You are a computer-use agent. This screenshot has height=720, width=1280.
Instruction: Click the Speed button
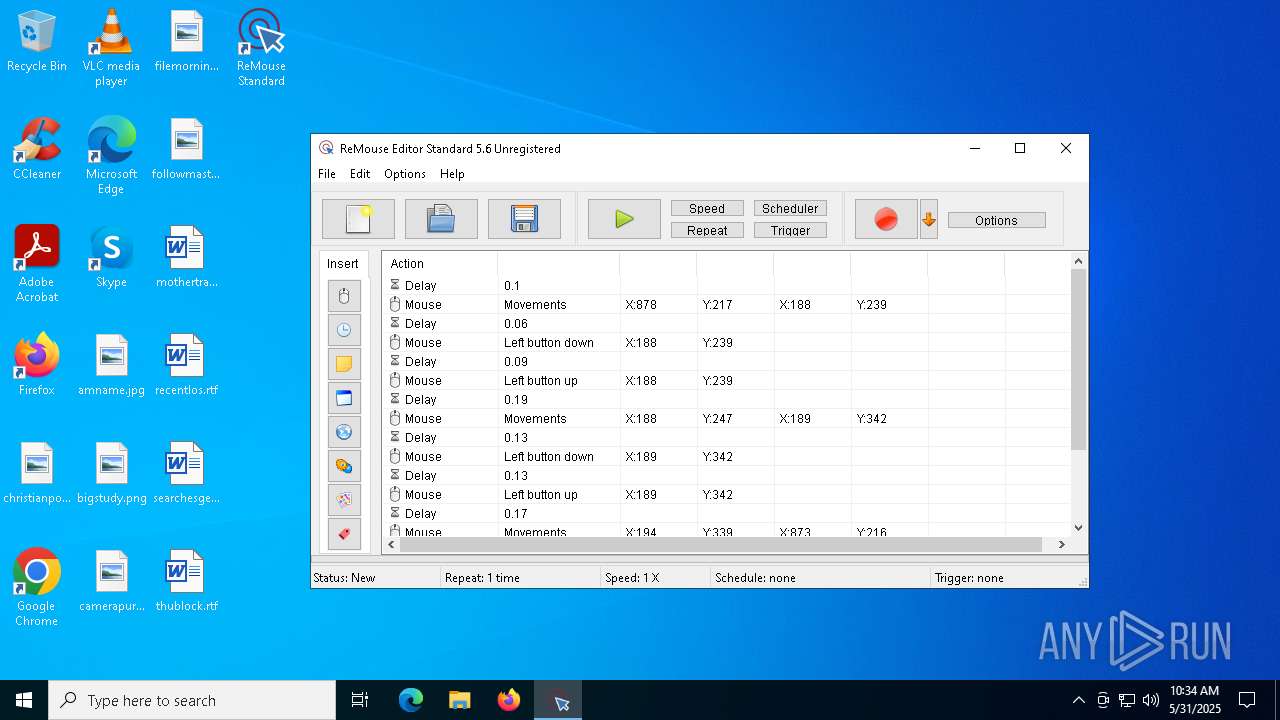pos(707,208)
